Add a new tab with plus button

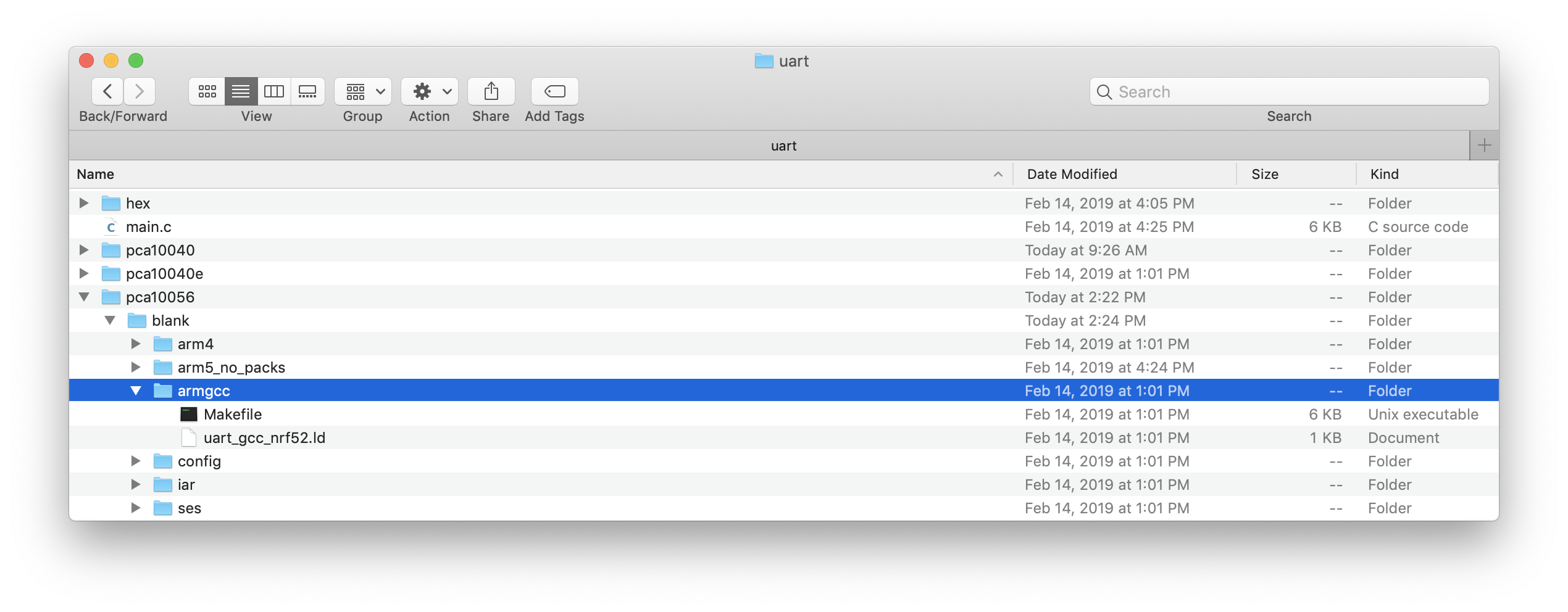[1484, 146]
